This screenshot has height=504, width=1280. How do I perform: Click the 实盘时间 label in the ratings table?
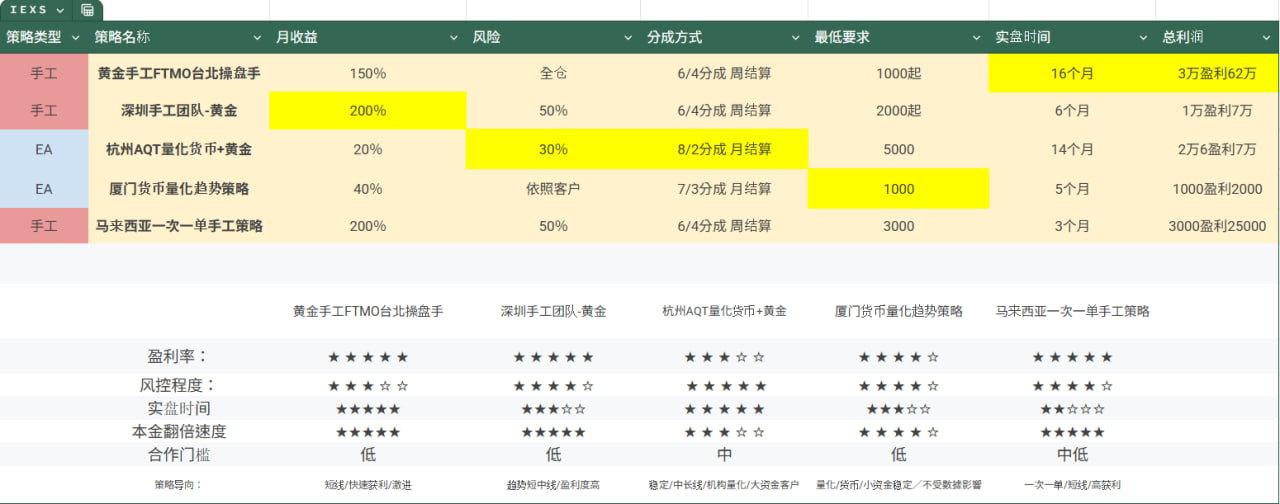tap(179, 408)
